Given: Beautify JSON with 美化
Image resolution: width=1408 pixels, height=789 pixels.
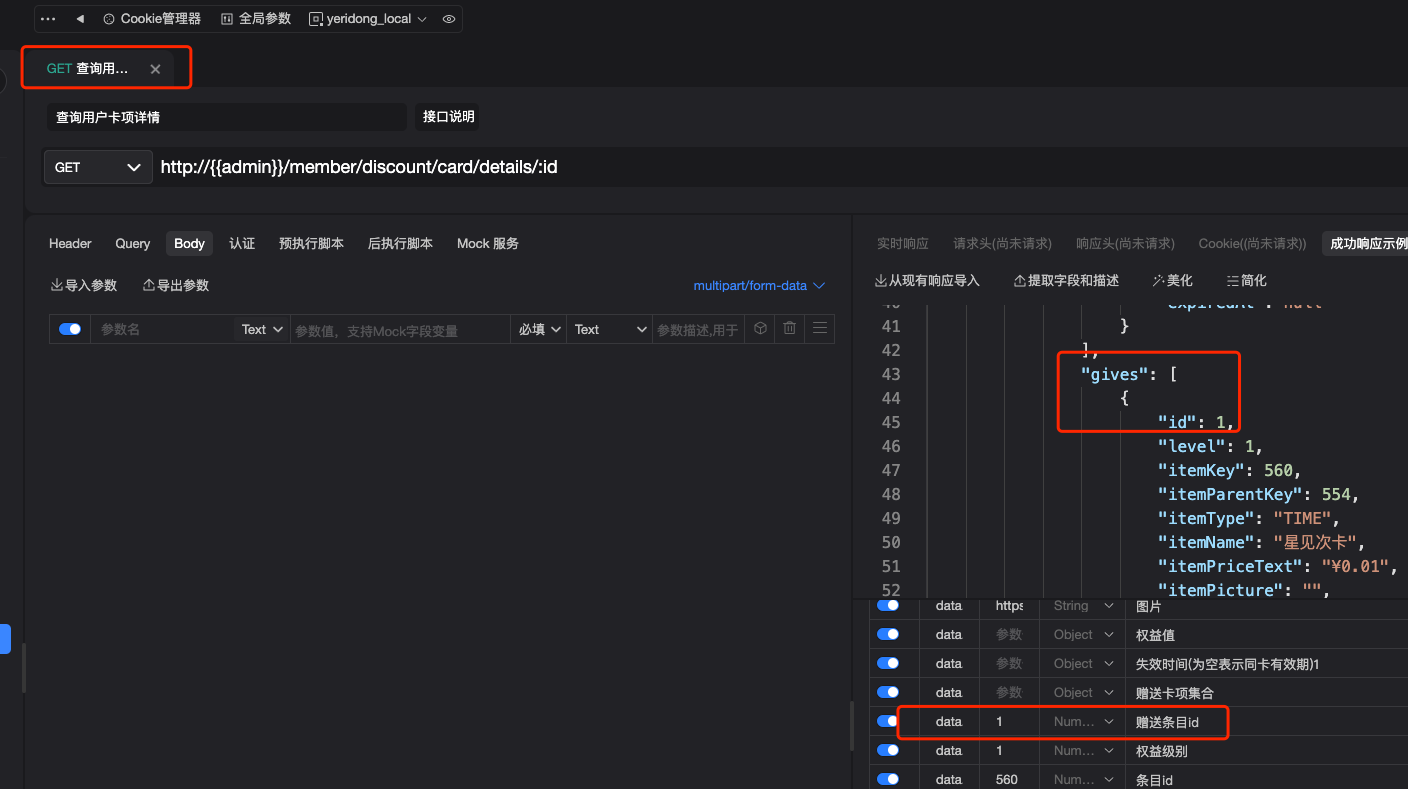Looking at the screenshot, I should pos(1173,281).
